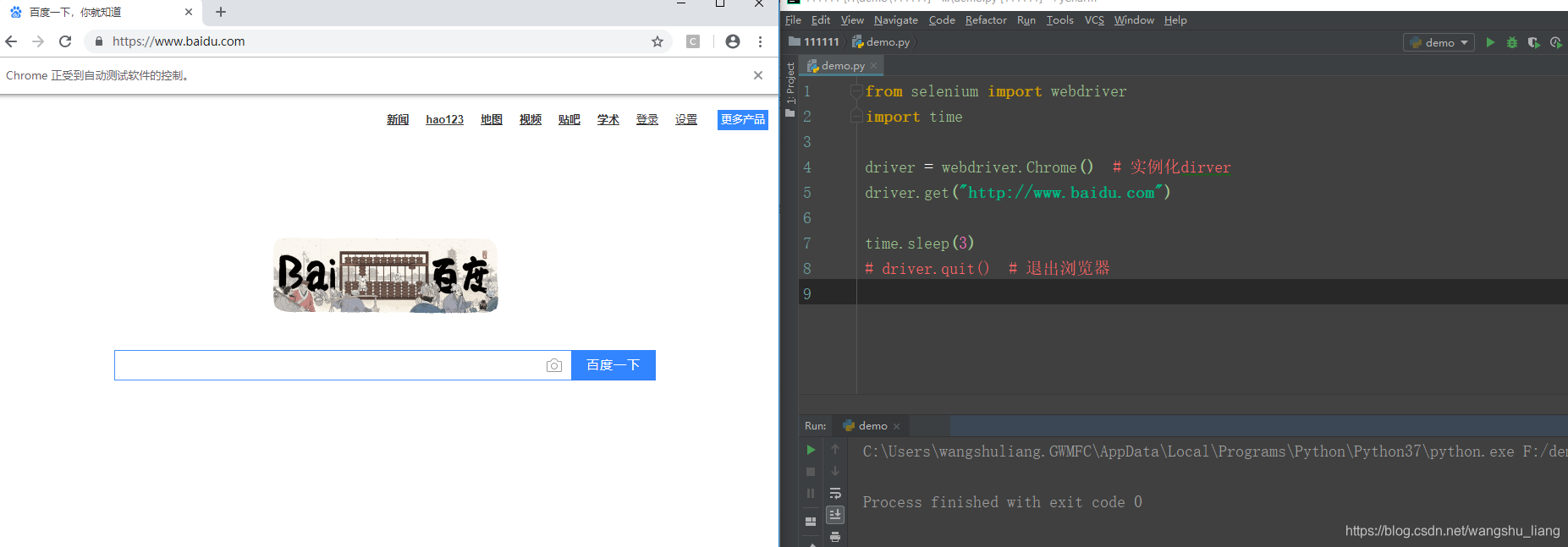Click the demo.py breadcrumb in navigation bar
The height and width of the screenshot is (547, 1568).
click(881, 42)
